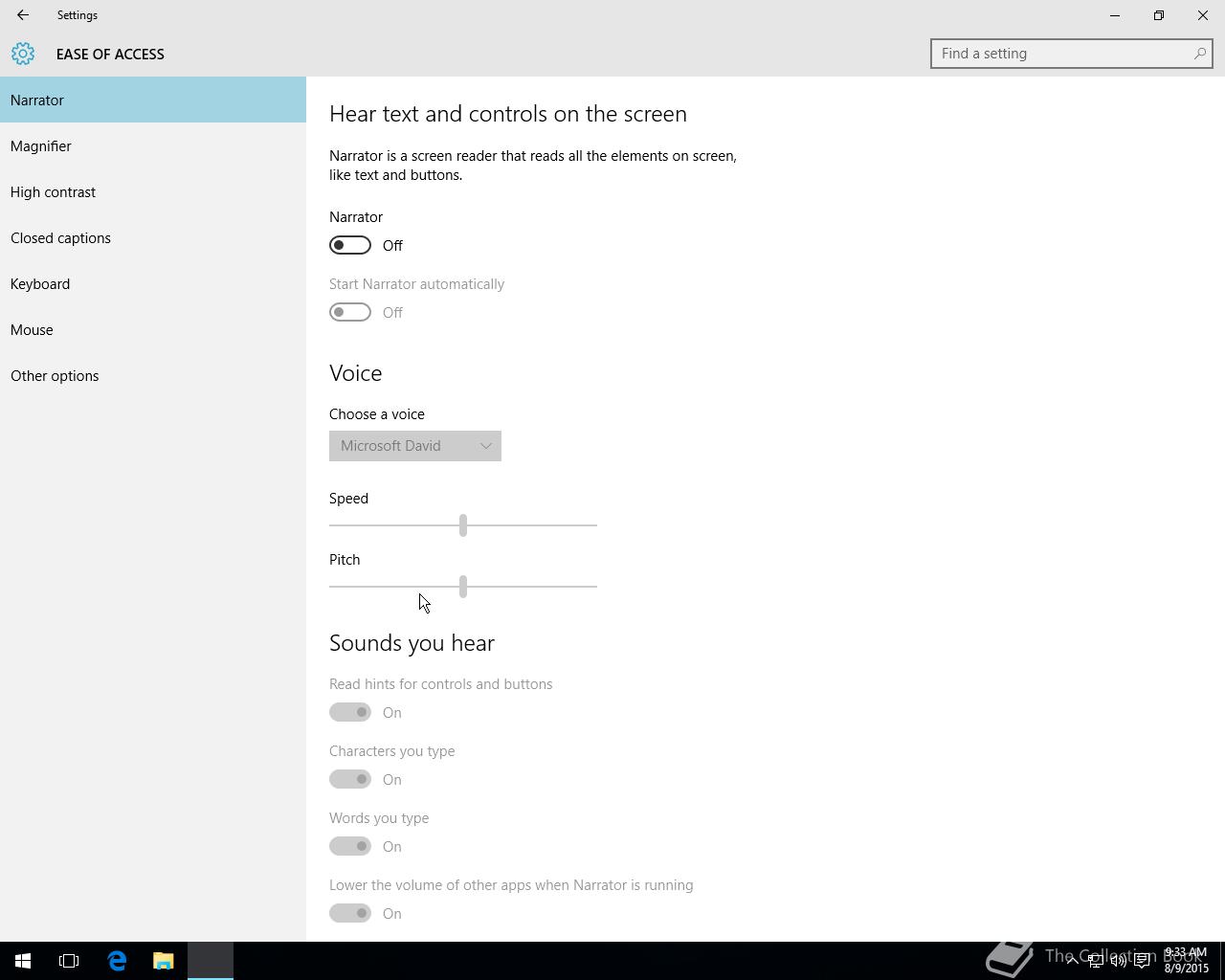Click the Voice section heading
This screenshot has height=980, width=1225.
(x=355, y=373)
